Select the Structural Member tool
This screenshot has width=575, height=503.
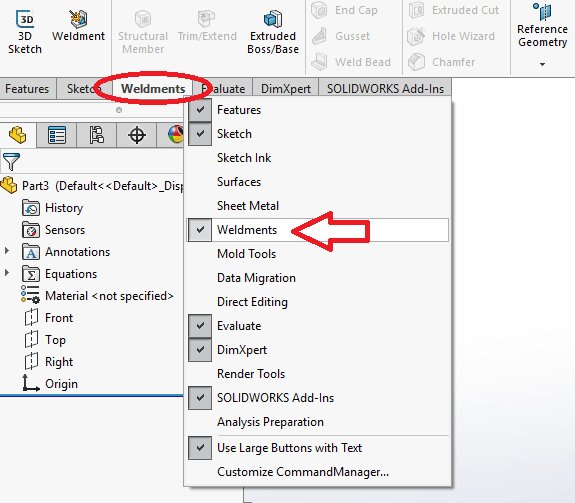tap(143, 32)
